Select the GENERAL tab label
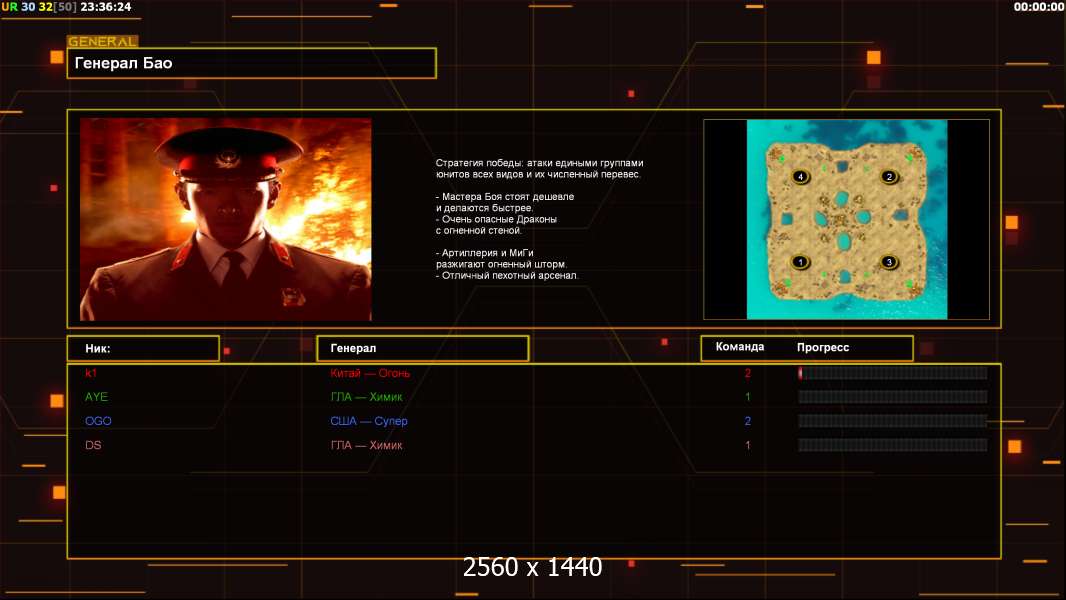This screenshot has width=1066, height=600. pos(103,41)
